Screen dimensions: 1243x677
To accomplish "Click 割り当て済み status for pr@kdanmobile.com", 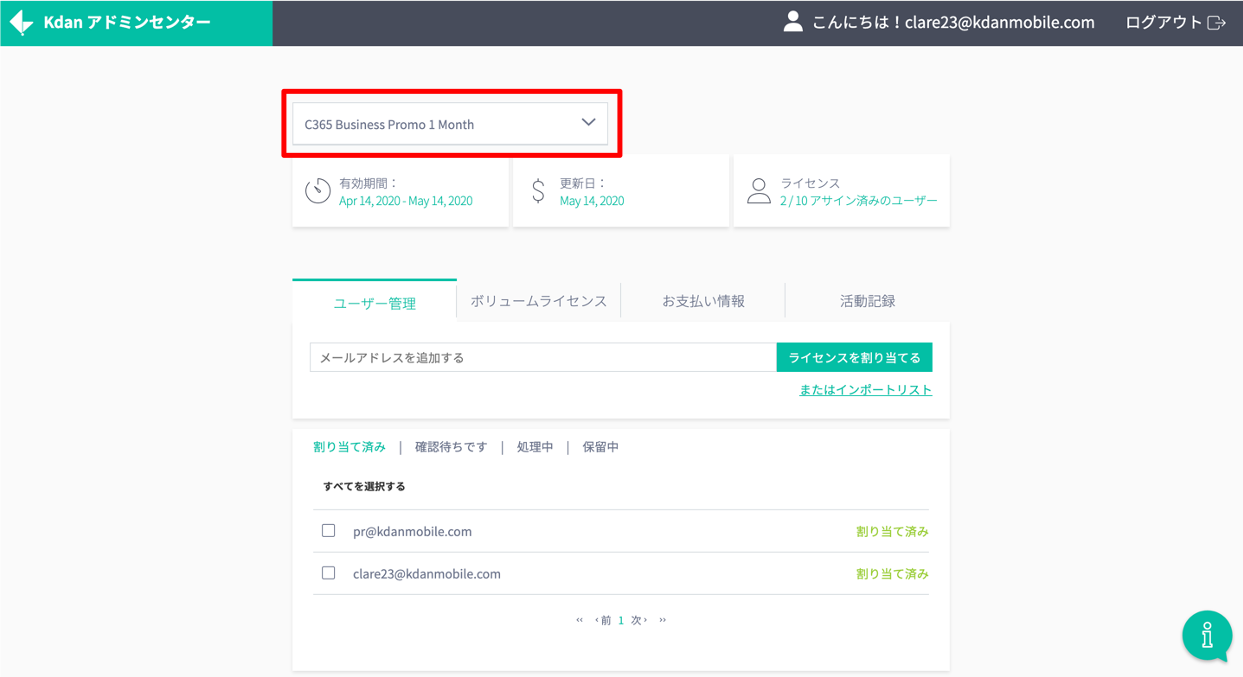I will [x=892, y=532].
